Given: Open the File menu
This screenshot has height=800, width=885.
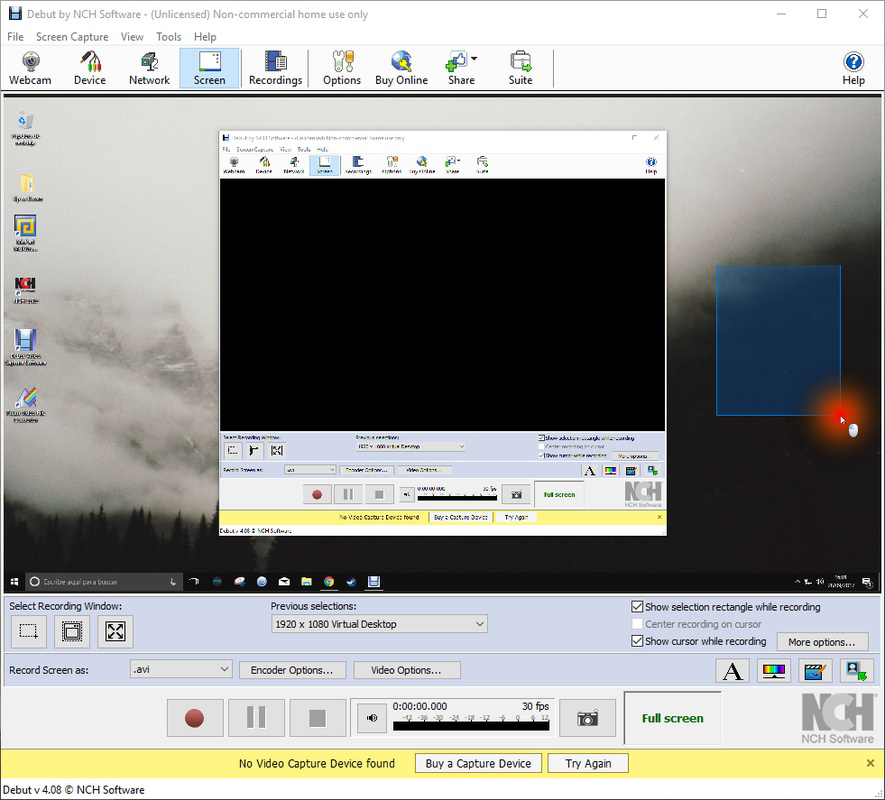Looking at the screenshot, I should tap(15, 37).
